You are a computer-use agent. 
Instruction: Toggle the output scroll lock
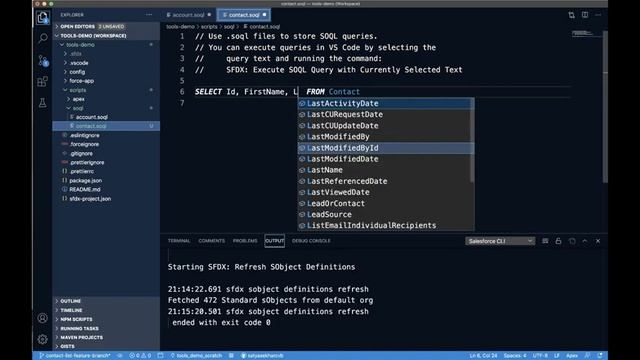click(558, 241)
